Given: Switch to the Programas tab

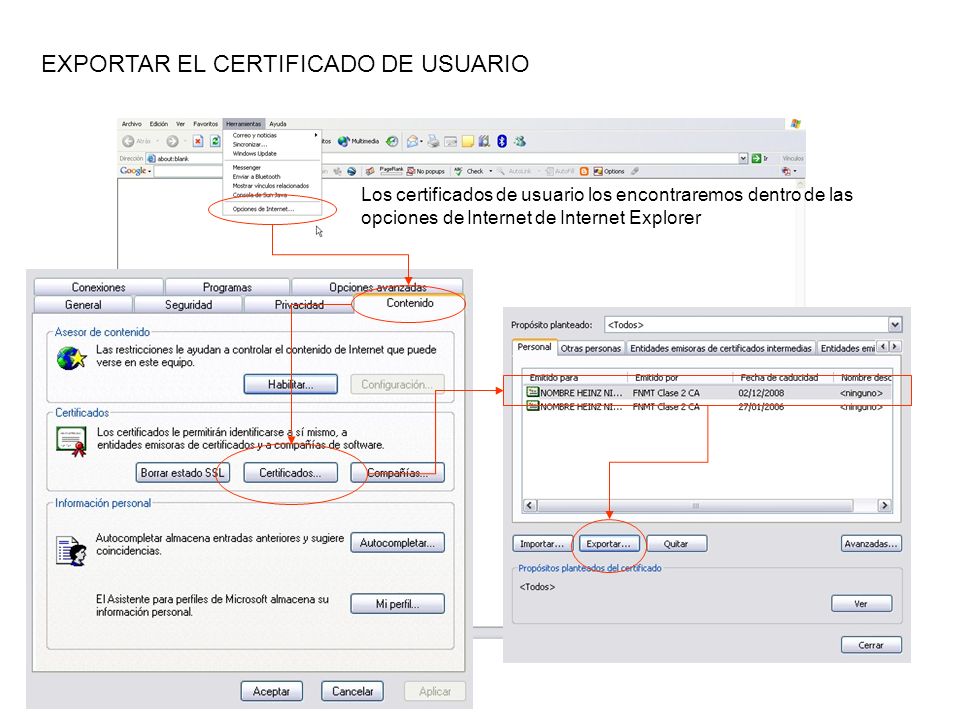Looking at the screenshot, I should tap(227, 287).
